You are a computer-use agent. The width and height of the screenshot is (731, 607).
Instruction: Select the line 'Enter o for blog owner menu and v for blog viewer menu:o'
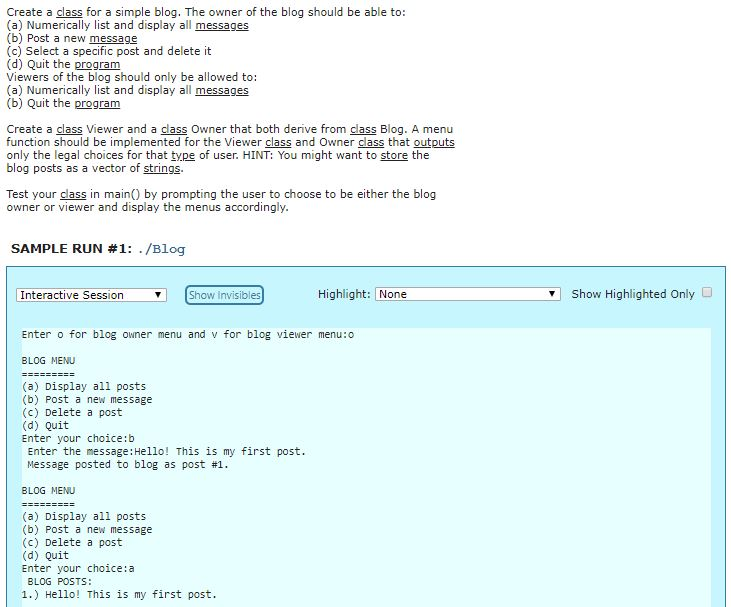188,335
